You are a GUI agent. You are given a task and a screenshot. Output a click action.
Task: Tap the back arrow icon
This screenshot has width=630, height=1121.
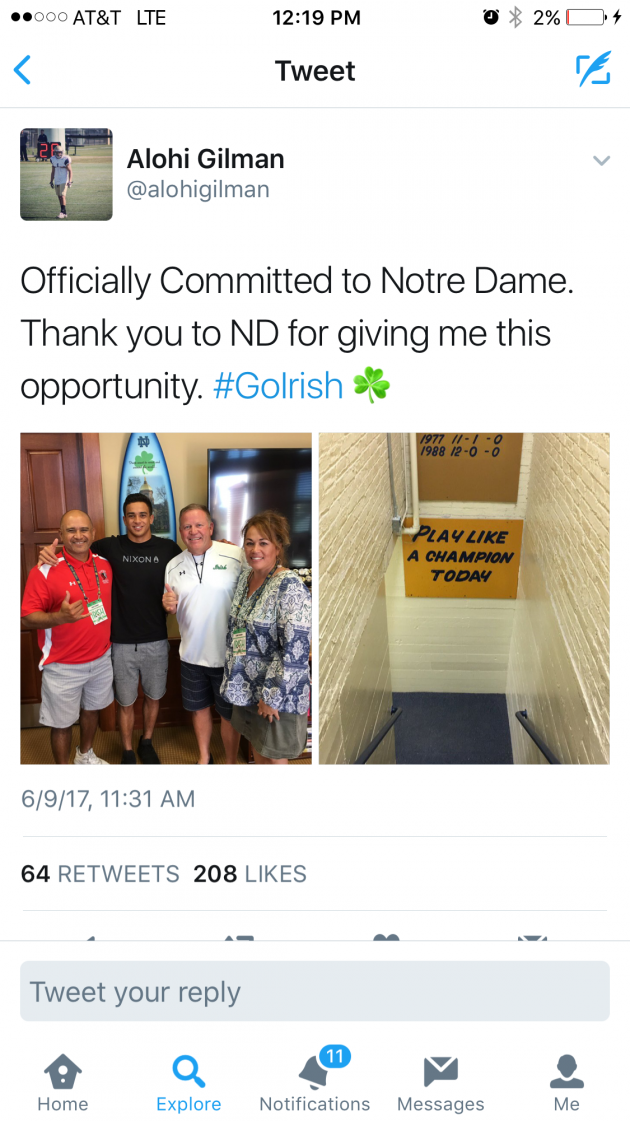pyautogui.click(x=23, y=70)
